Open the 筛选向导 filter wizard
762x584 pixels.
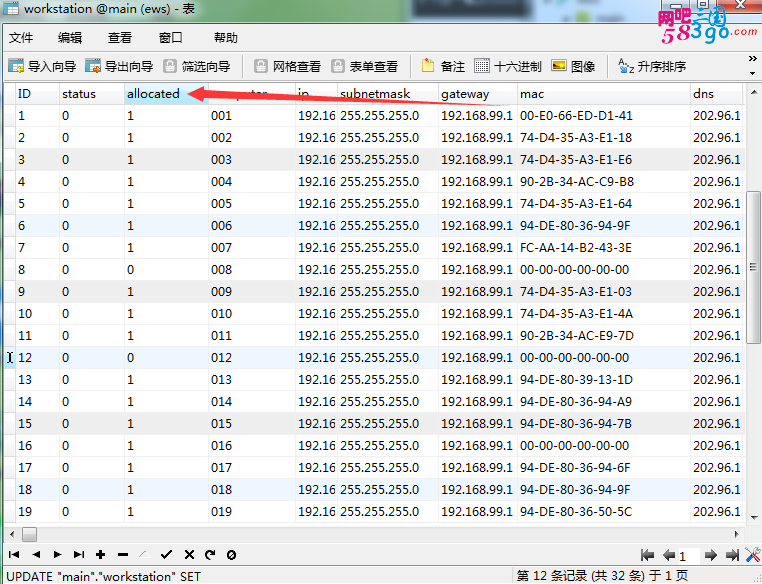click(x=196, y=67)
